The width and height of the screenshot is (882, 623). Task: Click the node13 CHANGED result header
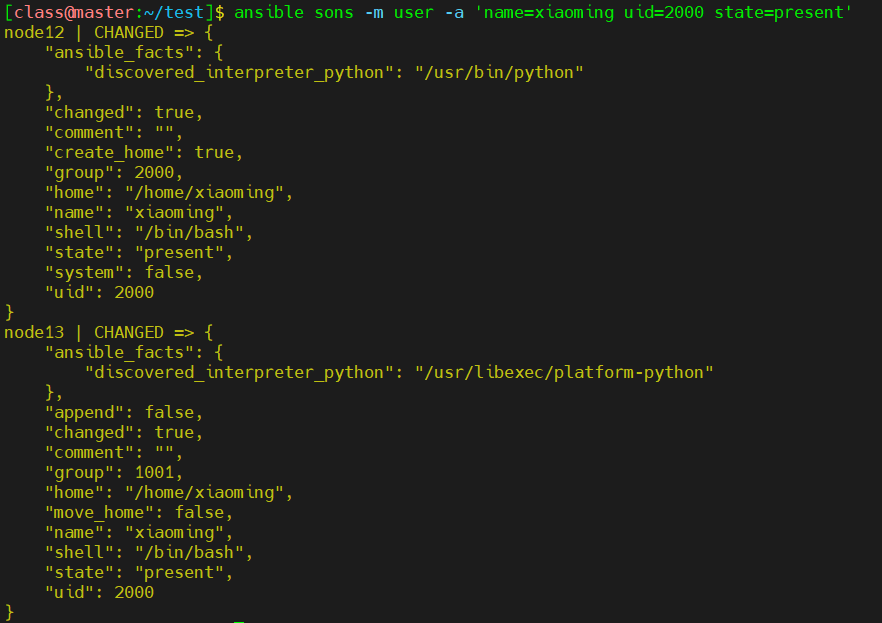[x=108, y=332]
